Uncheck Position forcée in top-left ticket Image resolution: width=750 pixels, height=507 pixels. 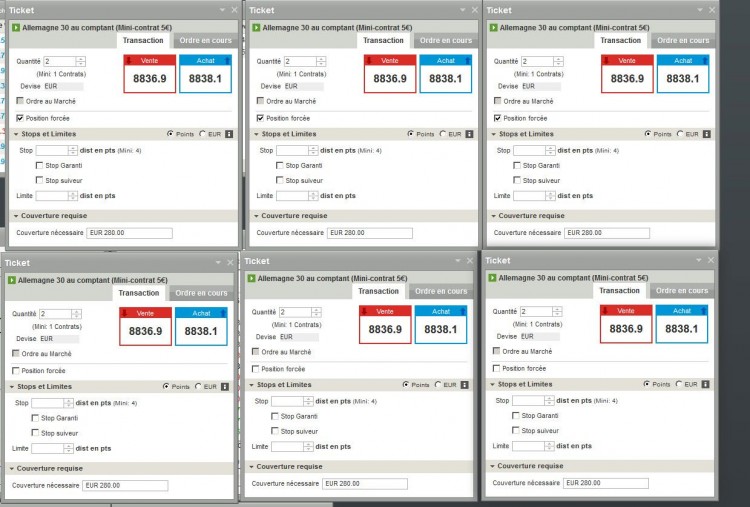point(20,118)
